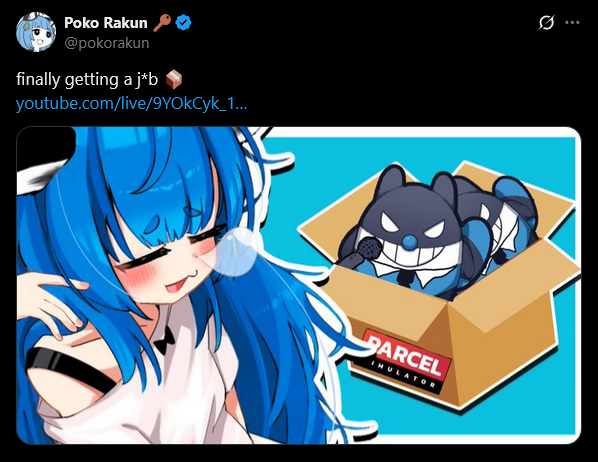Image resolution: width=598 pixels, height=462 pixels.
Task: Visit the @pokorakun handle link
Action: 107,43
